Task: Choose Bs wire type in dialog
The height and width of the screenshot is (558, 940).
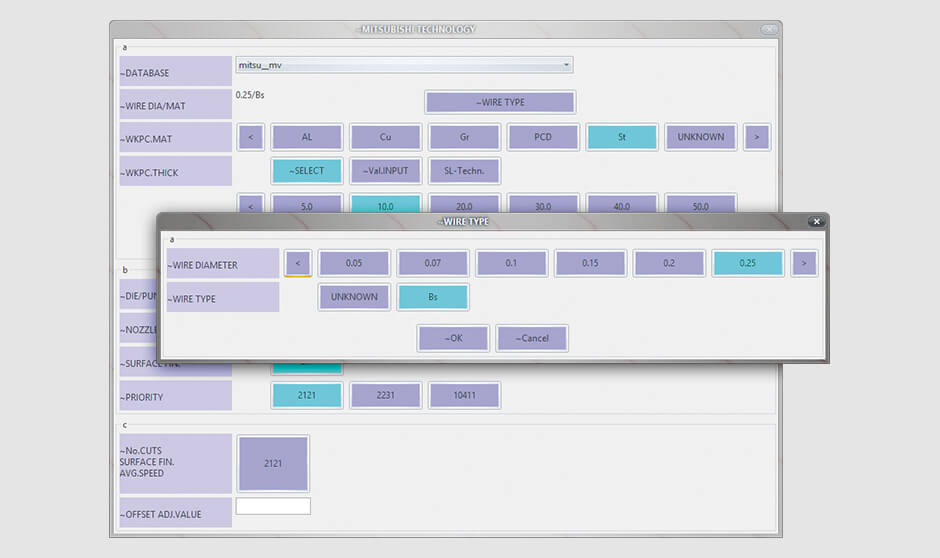Action: click(433, 297)
